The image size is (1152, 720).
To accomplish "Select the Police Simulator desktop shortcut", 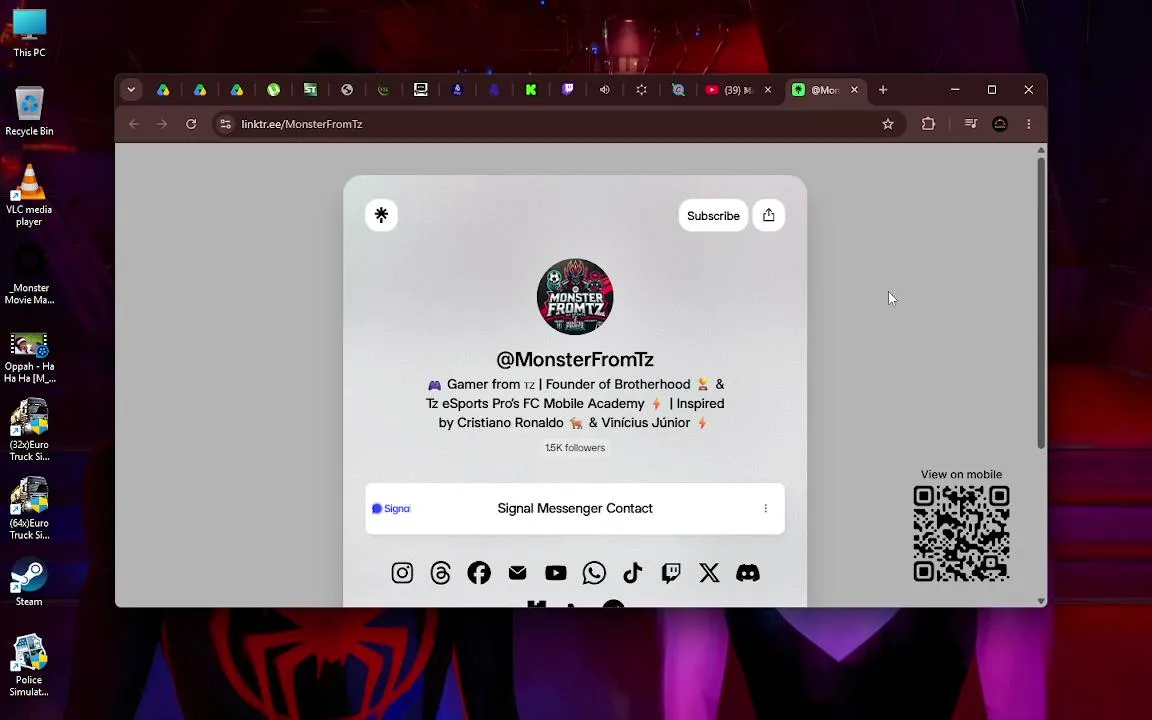I will tap(29, 665).
